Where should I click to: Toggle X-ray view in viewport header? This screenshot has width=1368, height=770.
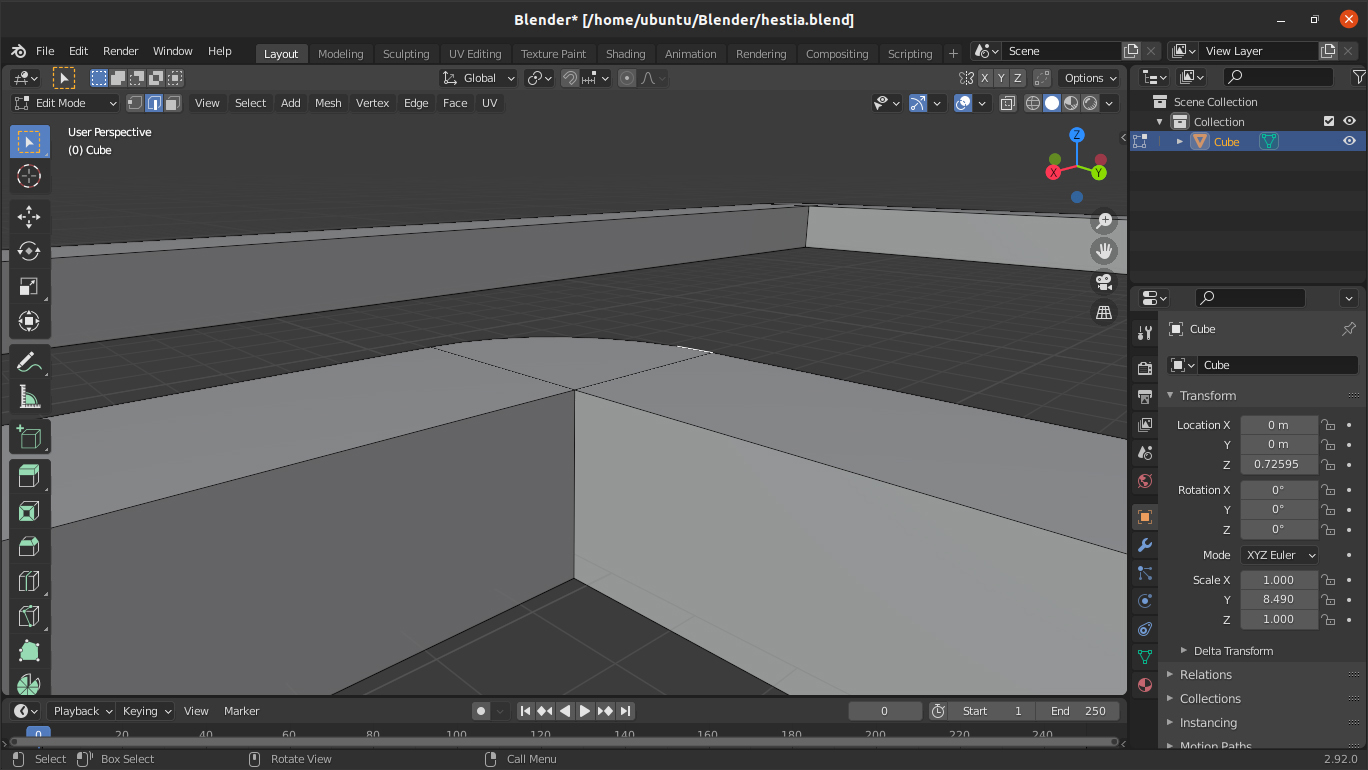(x=1008, y=103)
